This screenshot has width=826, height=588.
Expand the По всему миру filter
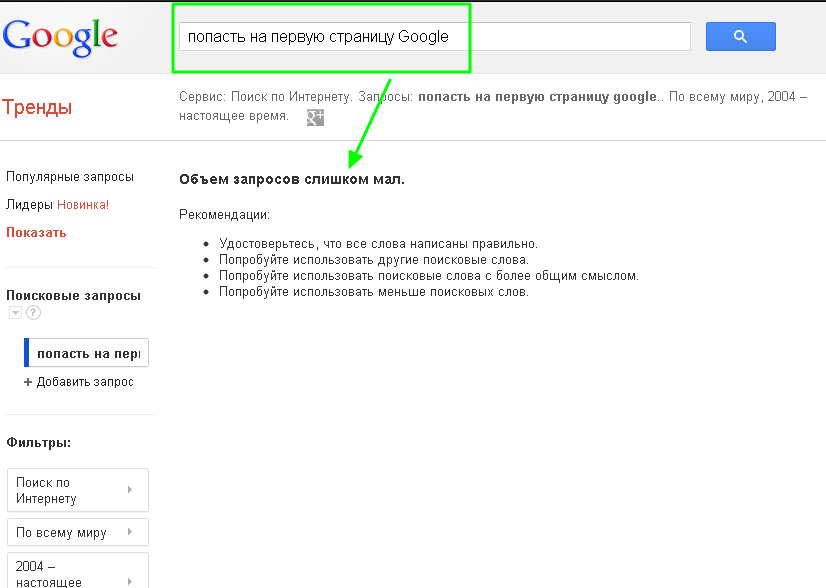78,532
